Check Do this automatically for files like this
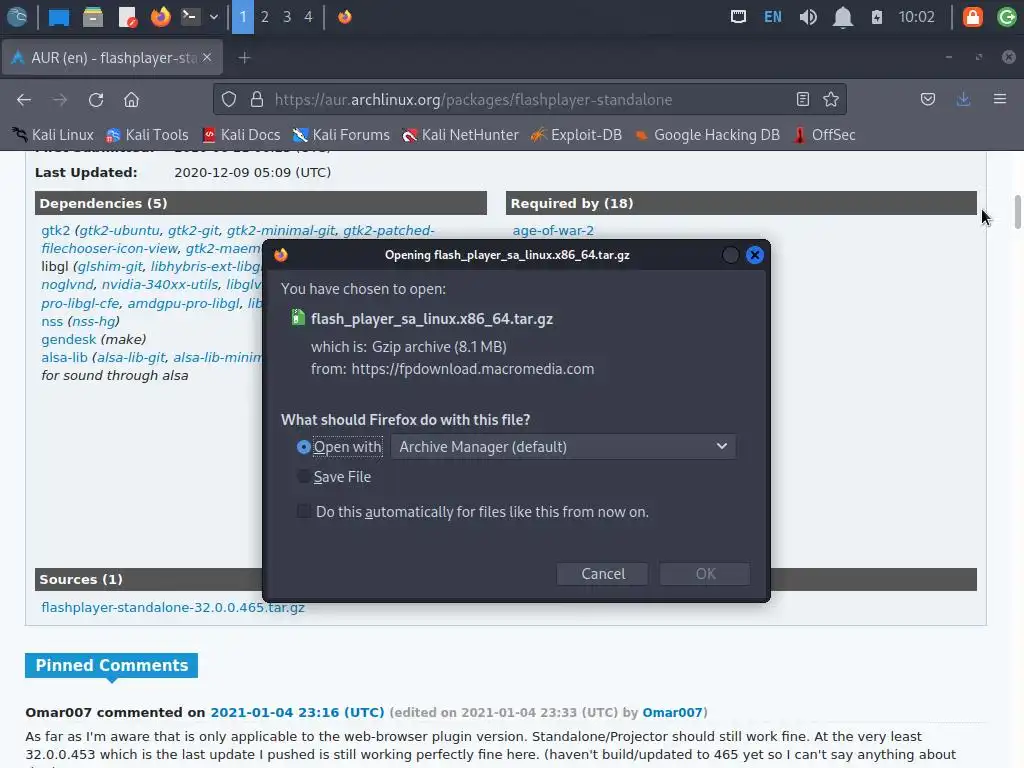Screen dimensions: 1024x768 click(x=304, y=511)
